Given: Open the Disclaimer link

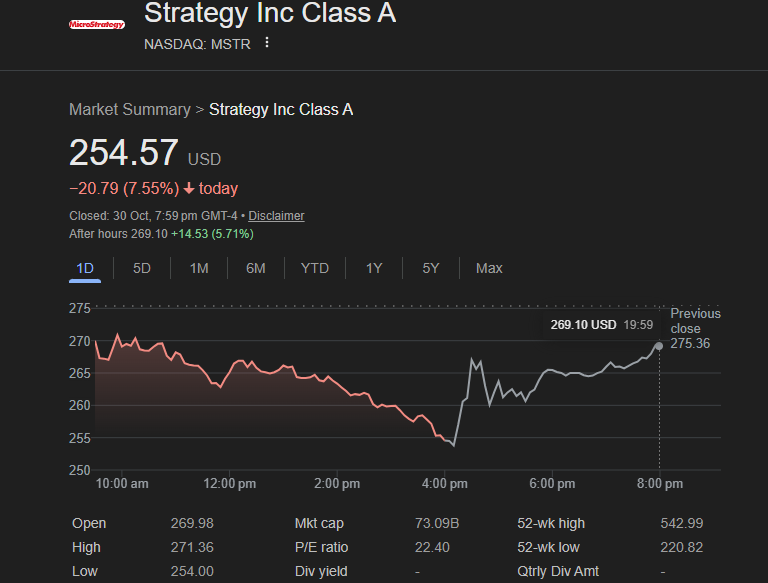Looking at the screenshot, I should [x=276, y=216].
